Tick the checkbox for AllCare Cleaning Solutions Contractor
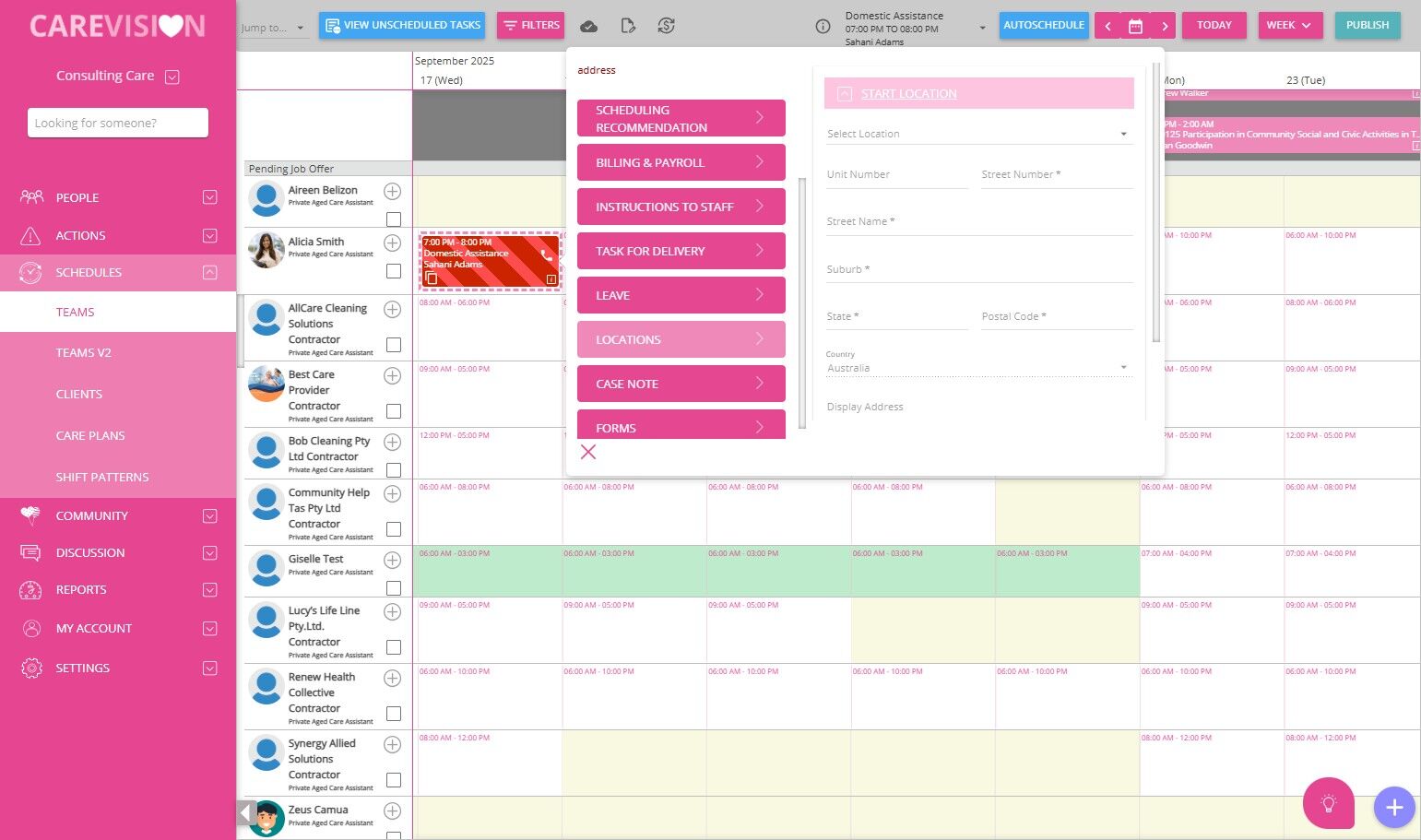1421x840 pixels. (x=394, y=345)
